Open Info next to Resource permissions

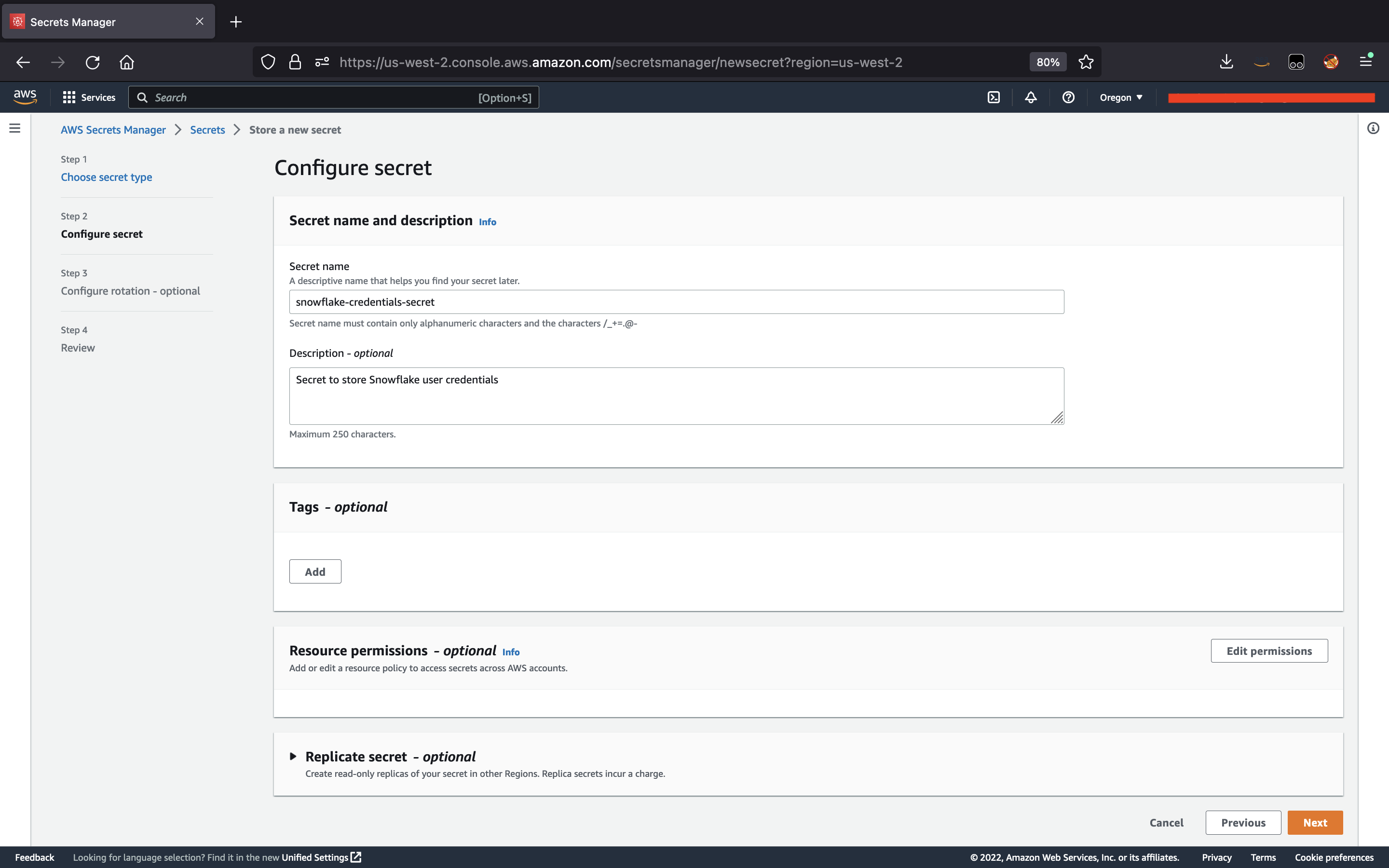511,652
